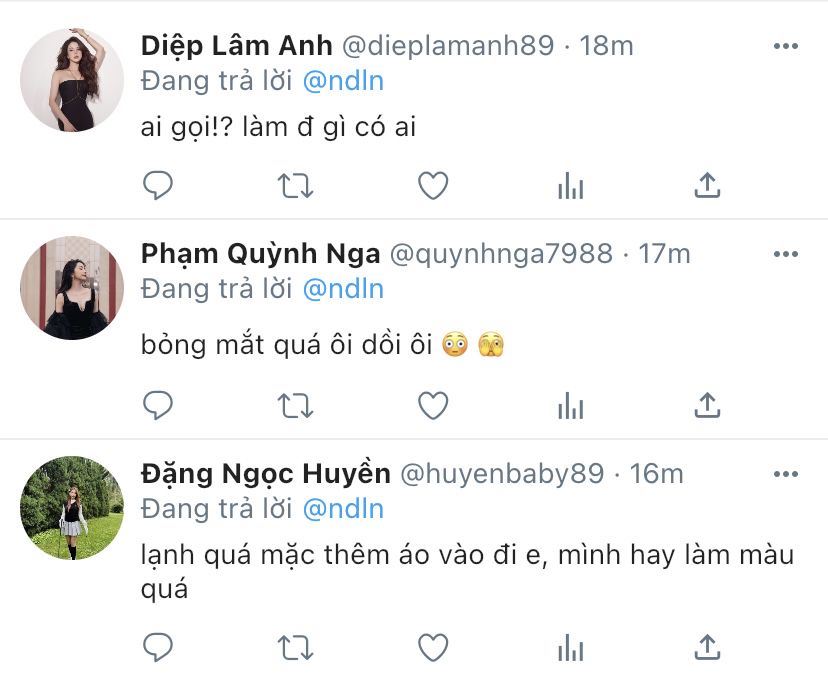The image size is (828, 676).
Task: Reply to Diệp Lâm Anh's tweet
Action: pyautogui.click(x=158, y=185)
